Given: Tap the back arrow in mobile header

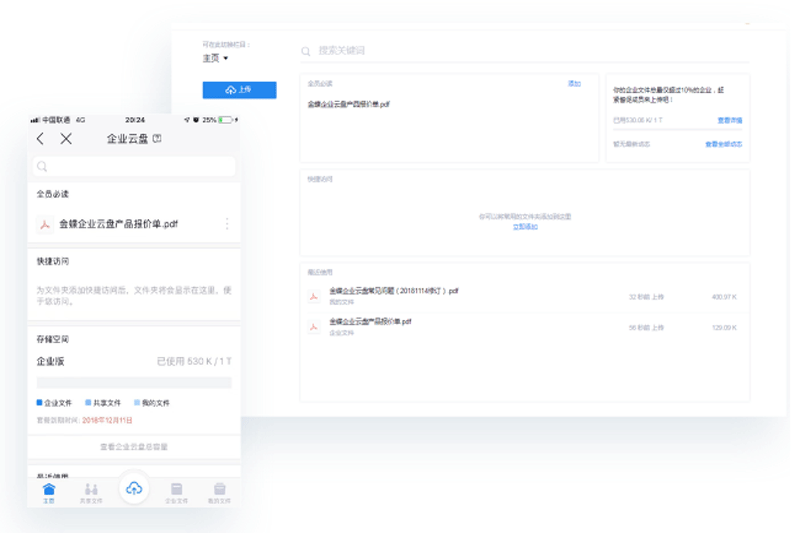Looking at the screenshot, I should click(40, 139).
